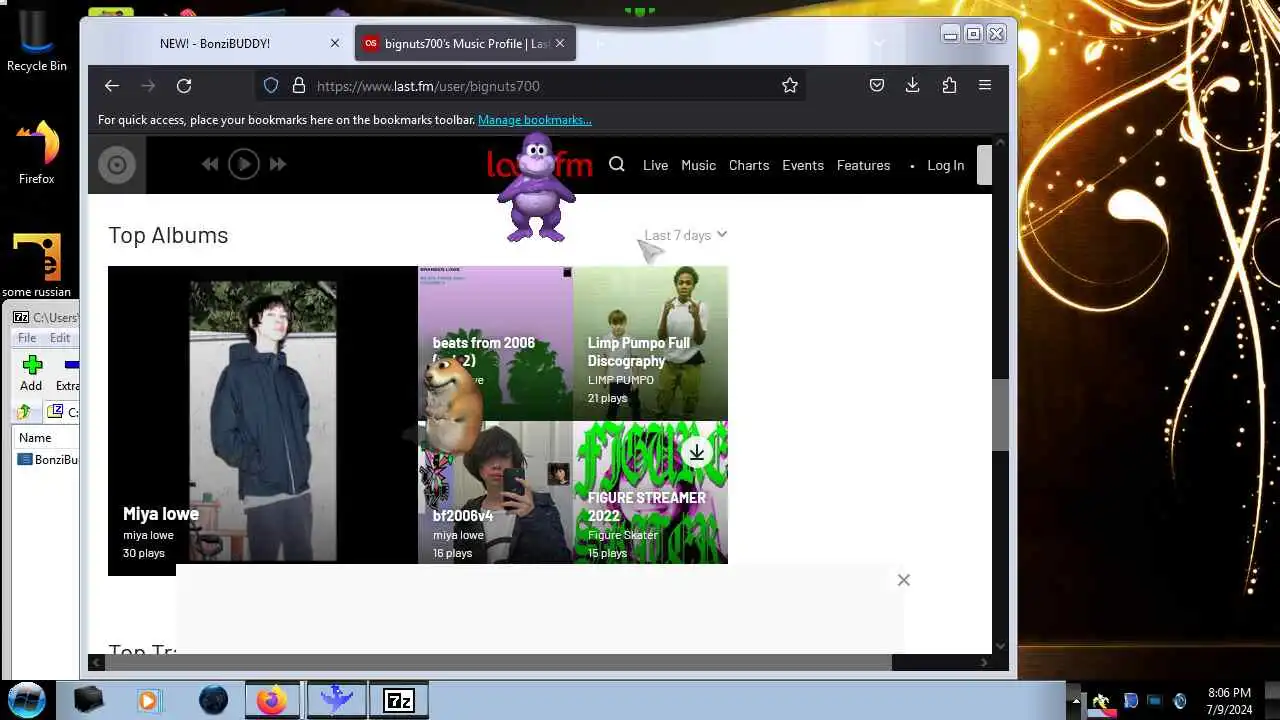
Task: Open the Firefox downloads panel
Action: pos(912,86)
